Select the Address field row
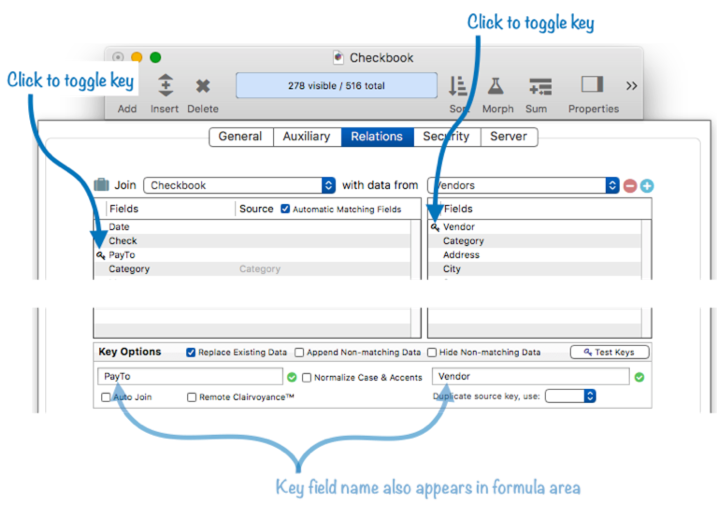This screenshot has width=719, height=506. [535, 255]
